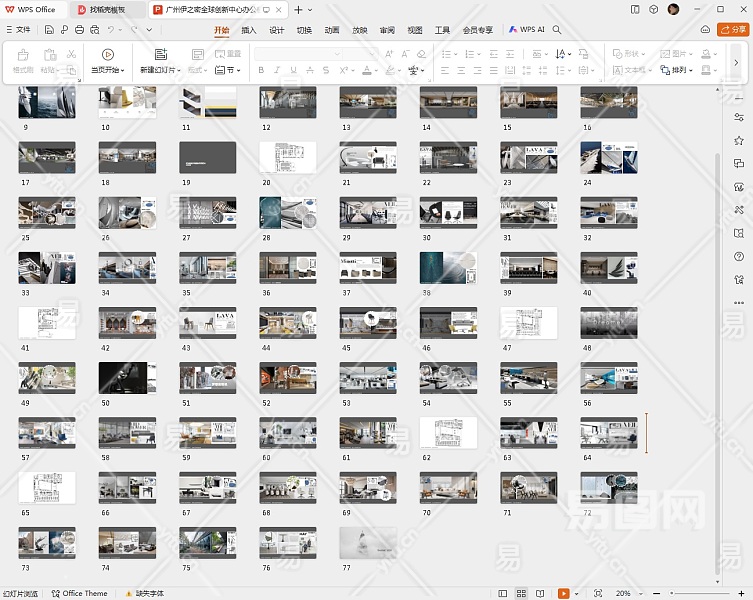Click the 当页开始 slideshow play icon
The width and height of the screenshot is (753, 600).
[x=107, y=54]
